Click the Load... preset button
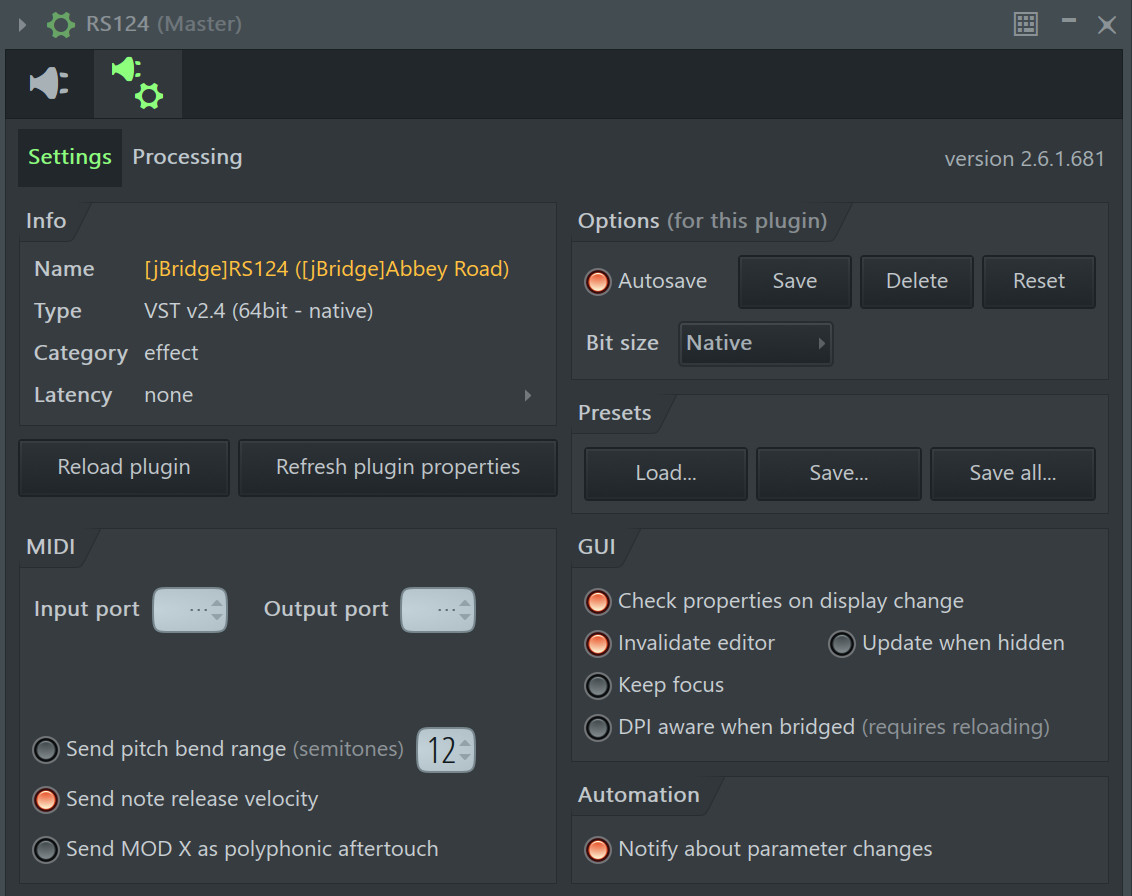 (x=666, y=474)
